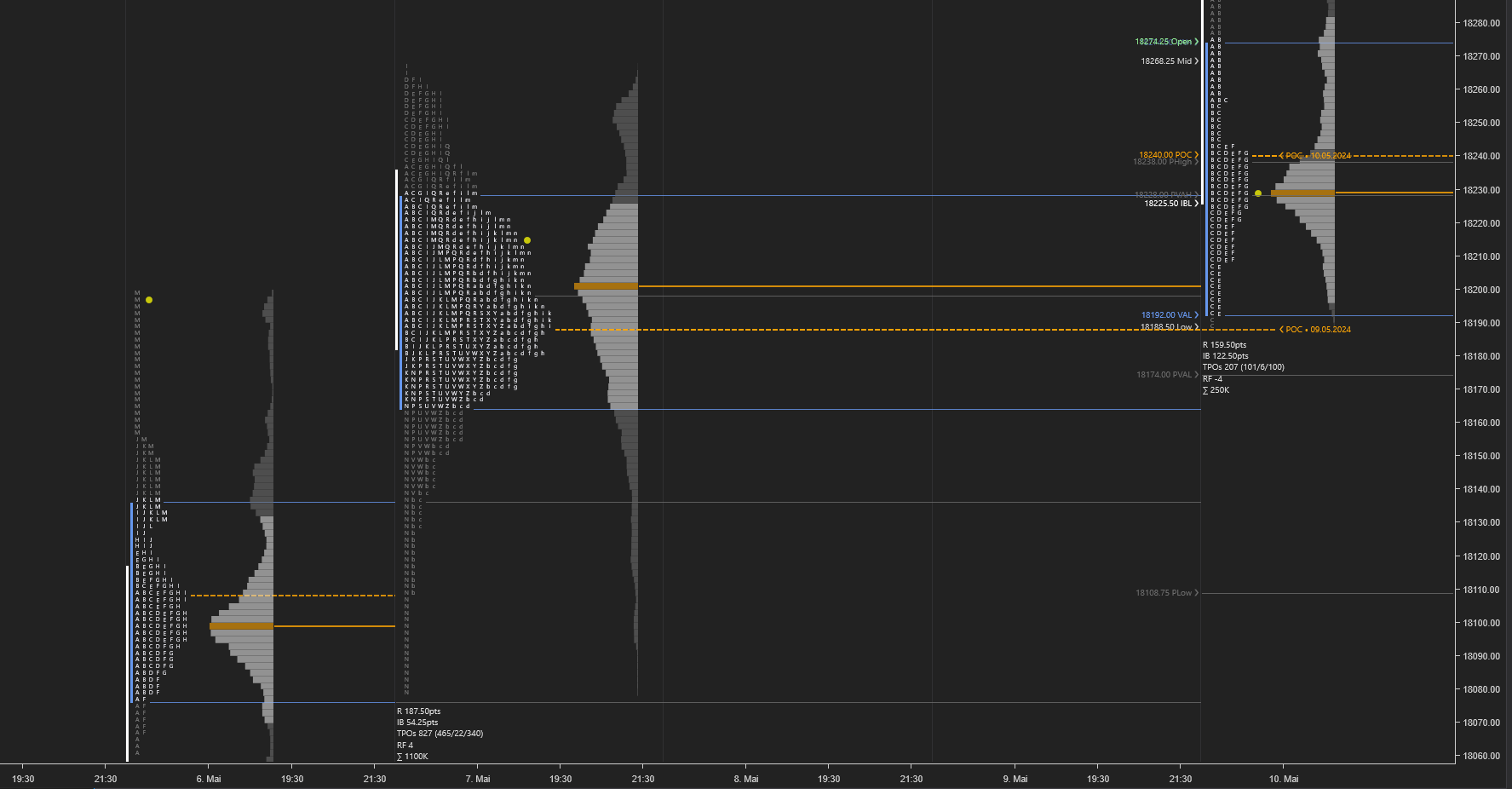Image resolution: width=1512 pixels, height=789 pixels.
Task: Click 18160.00 on the price axis
Action: [1481, 423]
